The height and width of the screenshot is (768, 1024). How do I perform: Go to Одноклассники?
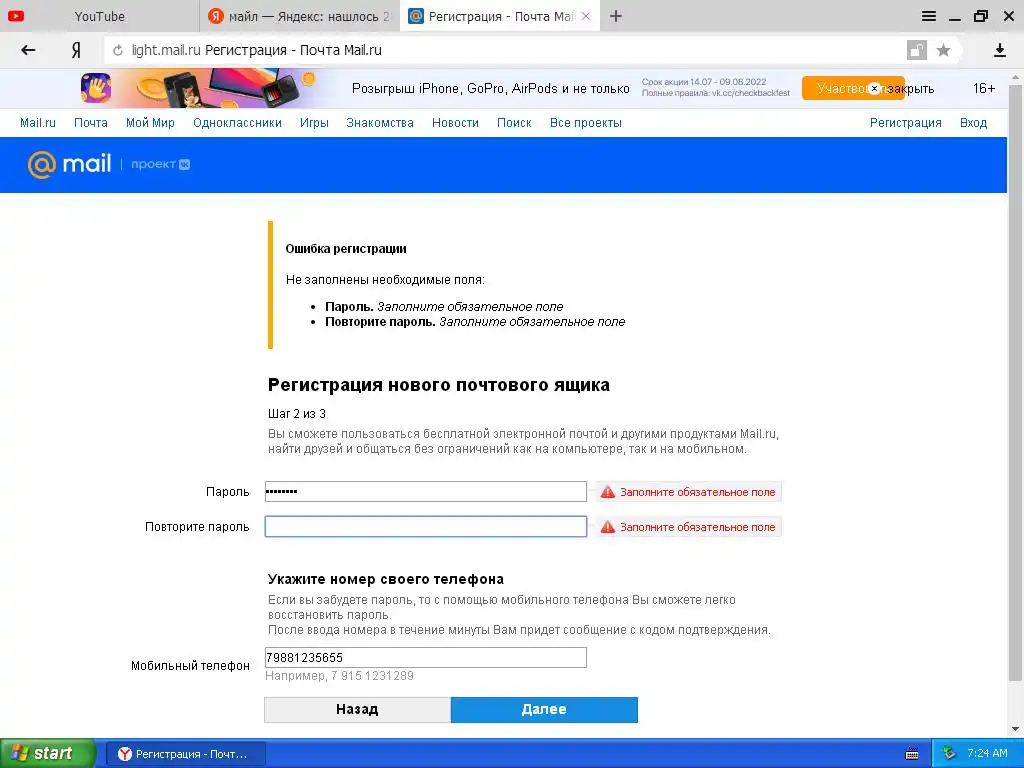coord(237,123)
